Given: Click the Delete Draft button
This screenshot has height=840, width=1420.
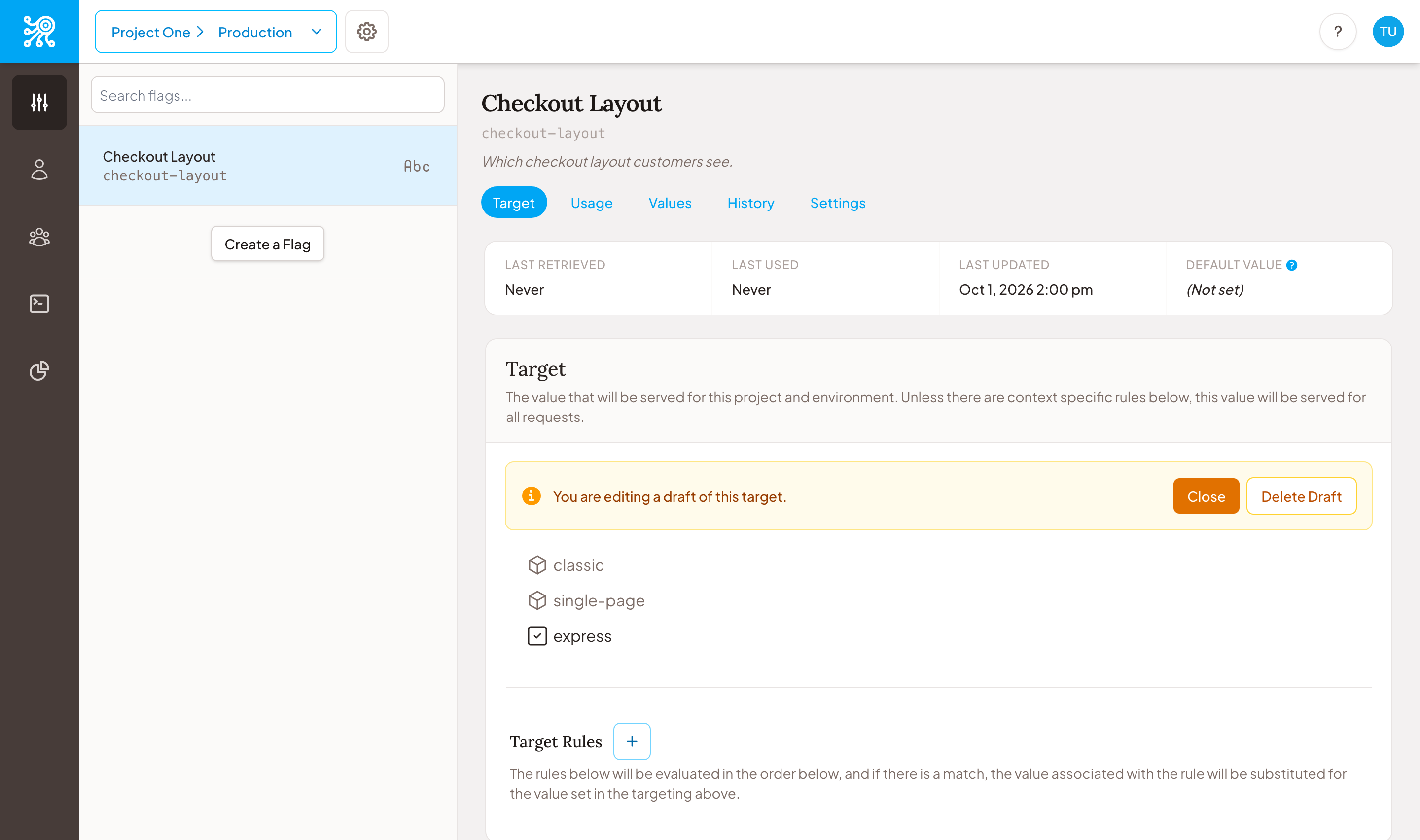Looking at the screenshot, I should pyautogui.click(x=1301, y=496).
